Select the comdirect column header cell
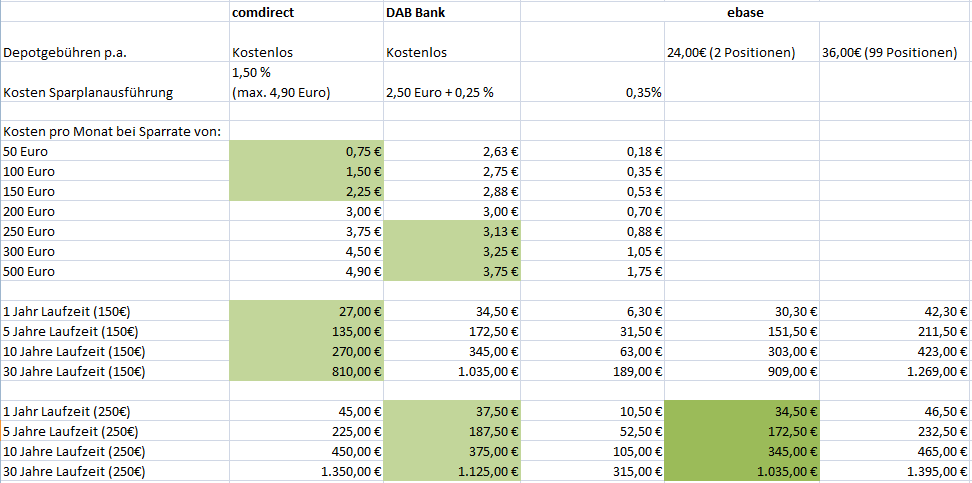This screenshot has height=483, width=972. coord(306,12)
